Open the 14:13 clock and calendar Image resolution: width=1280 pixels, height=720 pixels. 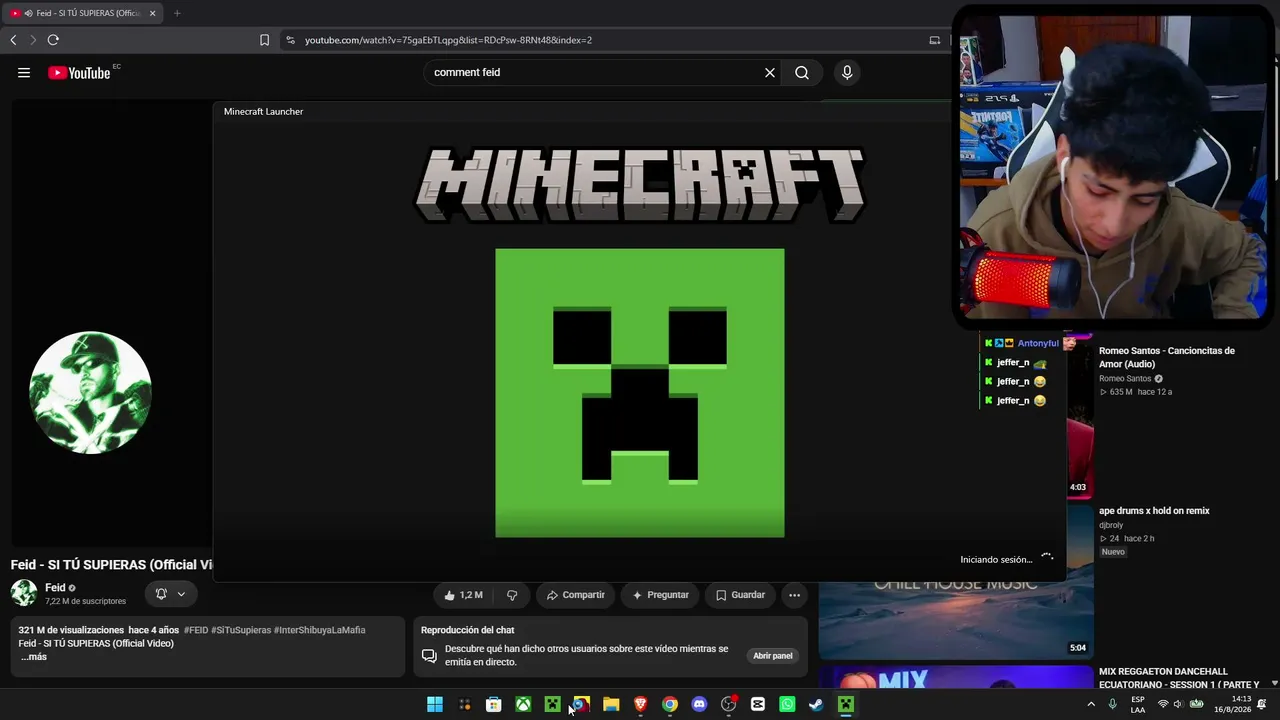[x=1233, y=704]
